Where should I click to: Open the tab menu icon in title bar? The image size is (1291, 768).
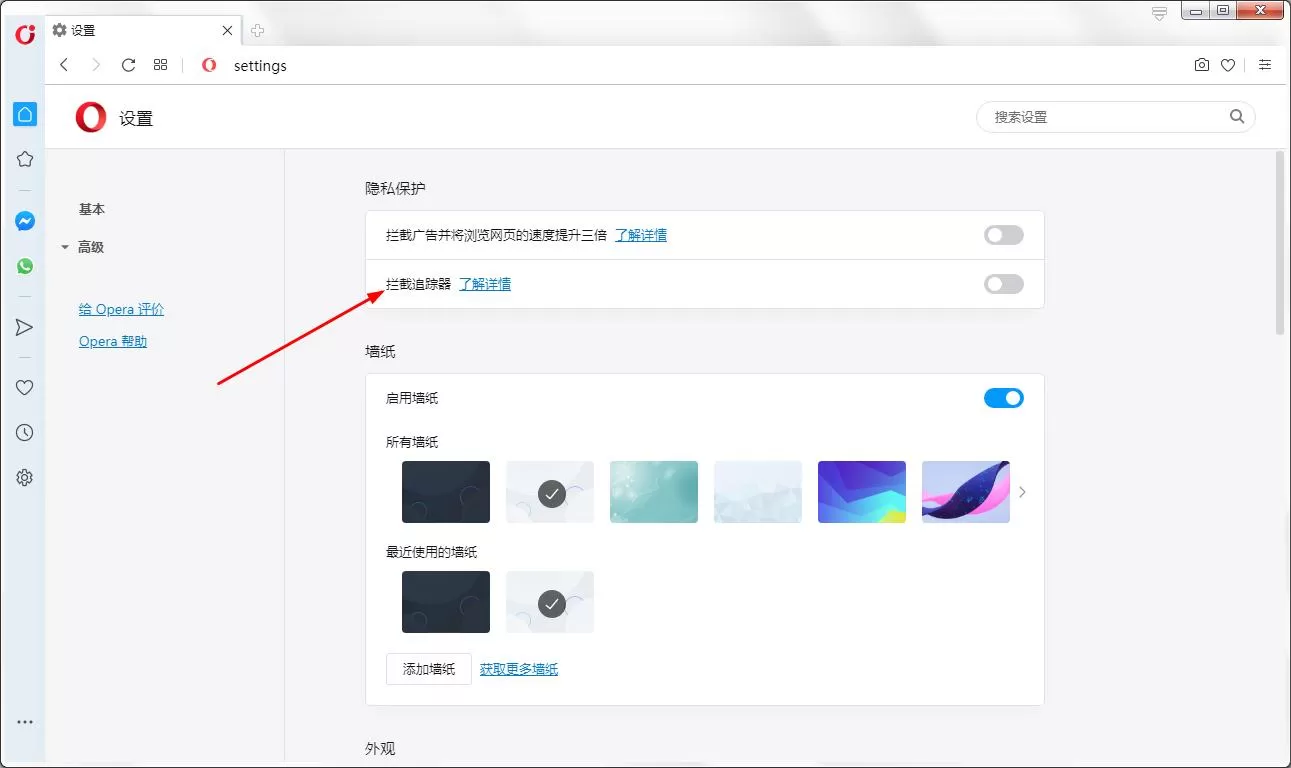[x=1159, y=13]
